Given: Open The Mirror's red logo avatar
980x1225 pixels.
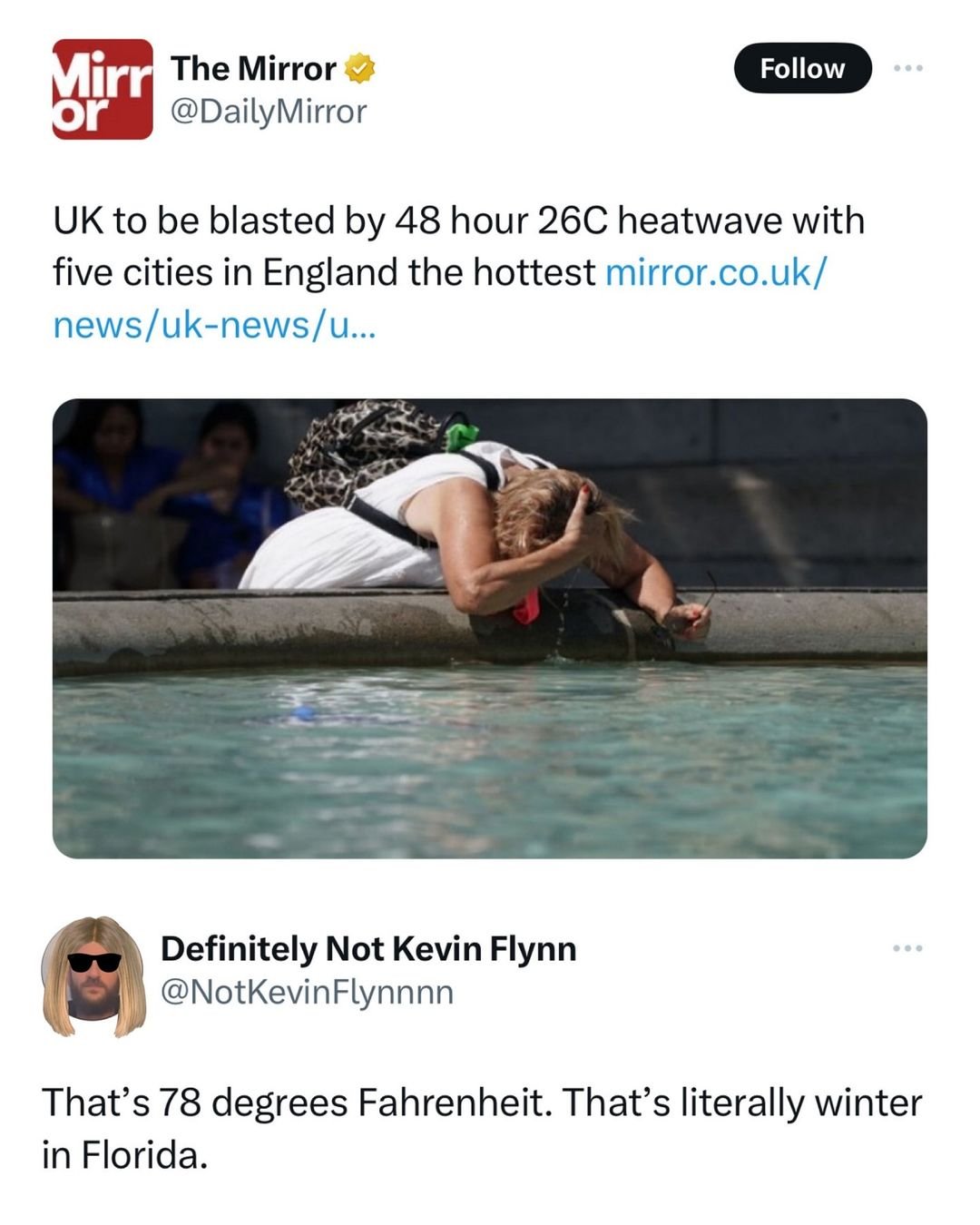Looking at the screenshot, I should (103, 89).
